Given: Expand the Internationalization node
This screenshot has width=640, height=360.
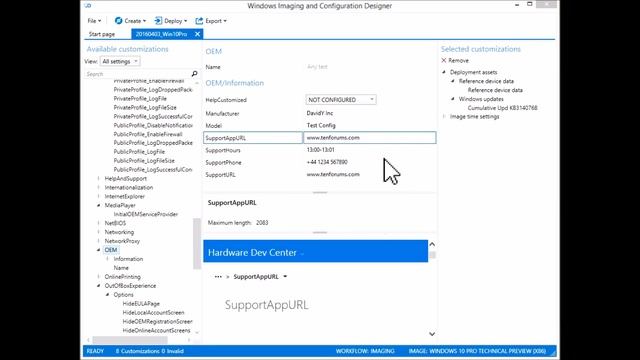Looking at the screenshot, I should (x=98, y=187).
